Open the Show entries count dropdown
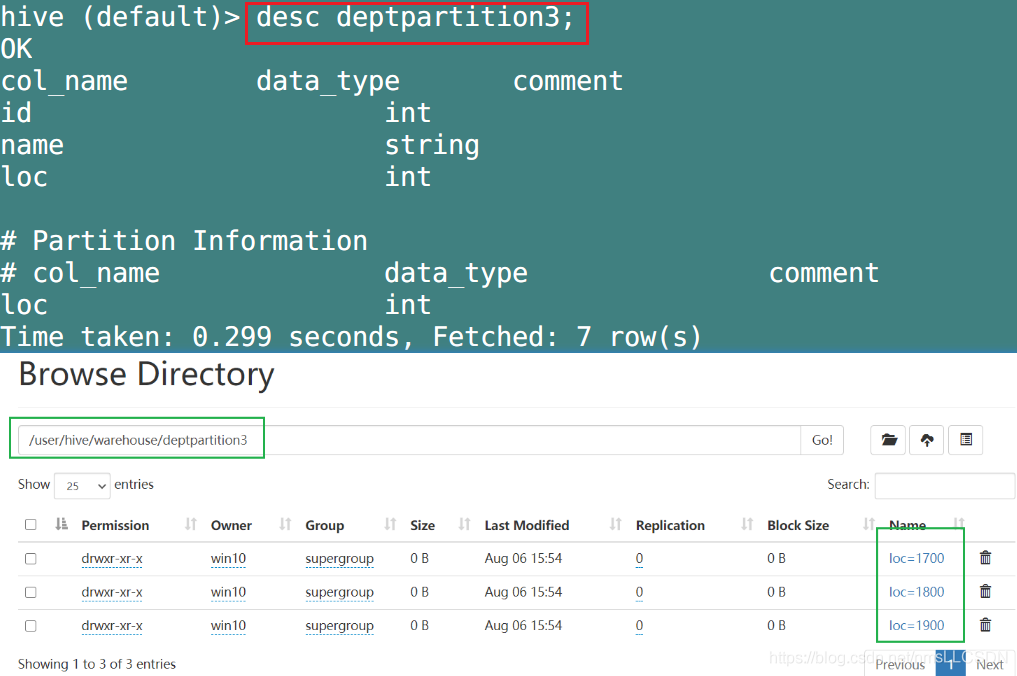 coord(82,485)
